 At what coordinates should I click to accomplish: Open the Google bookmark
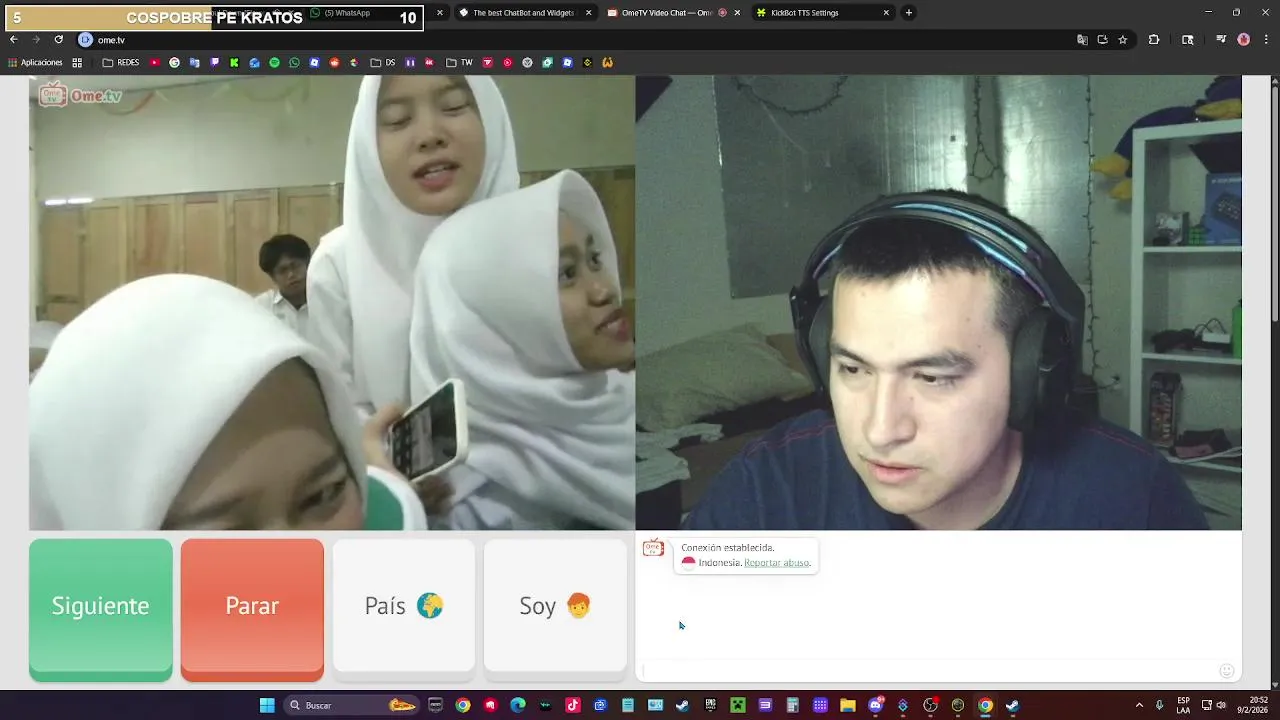[175, 63]
